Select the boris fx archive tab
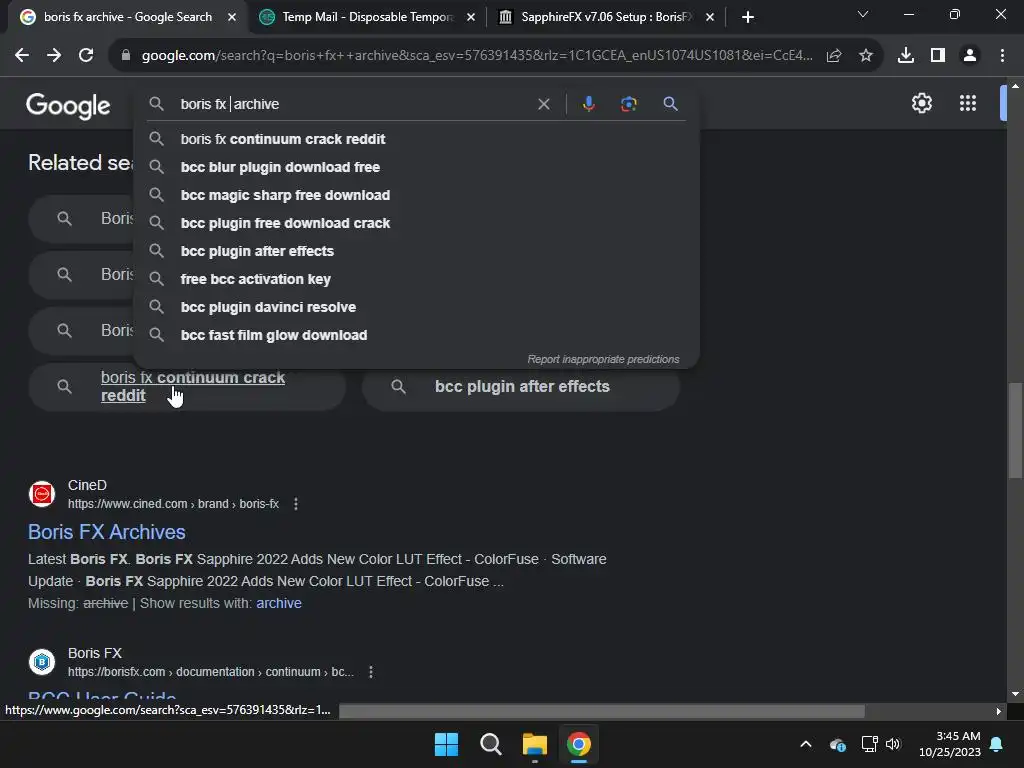 (128, 17)
